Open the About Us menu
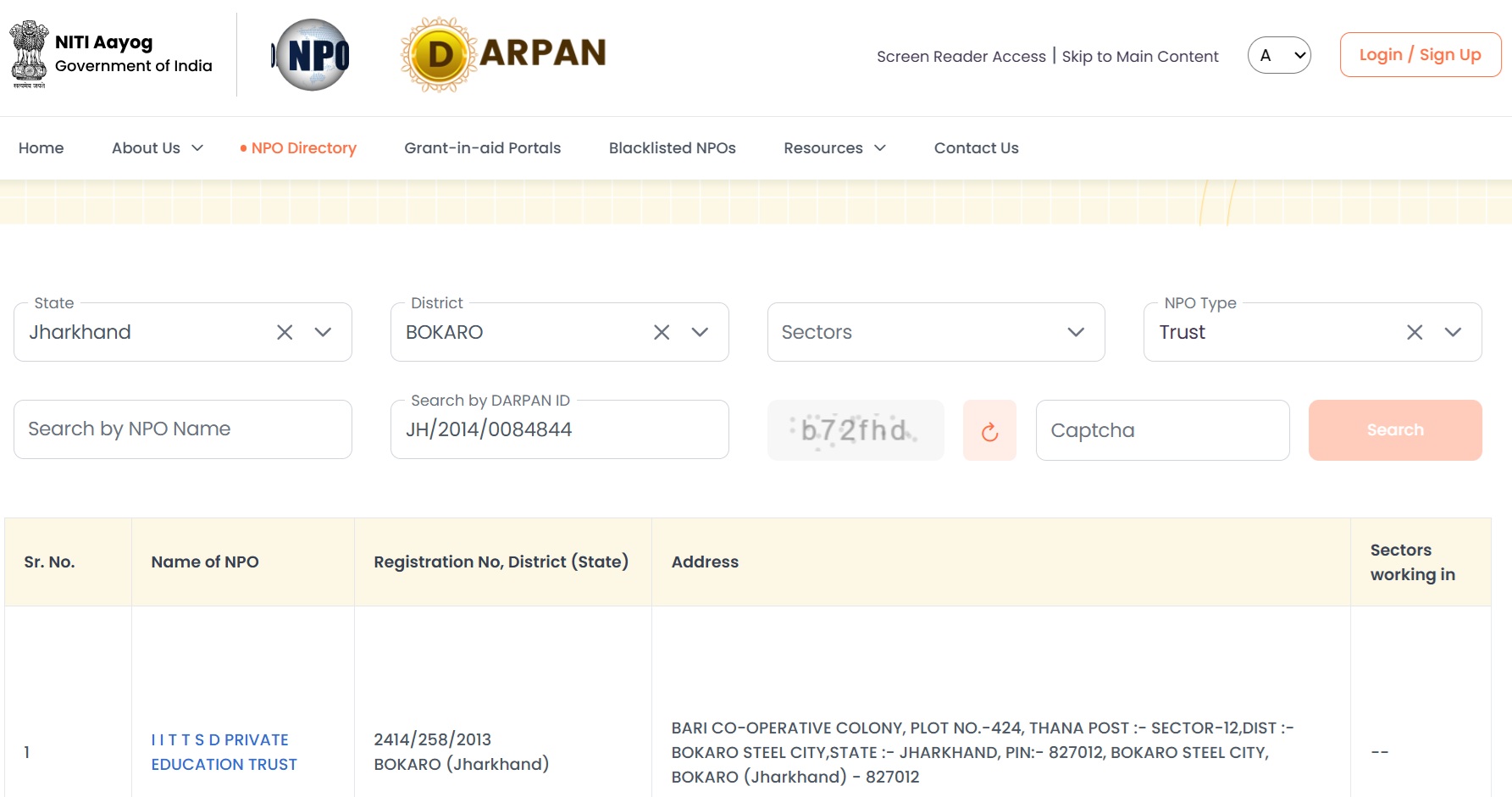This screenshot has width=1512, height=797. click(x=158, y=148)
